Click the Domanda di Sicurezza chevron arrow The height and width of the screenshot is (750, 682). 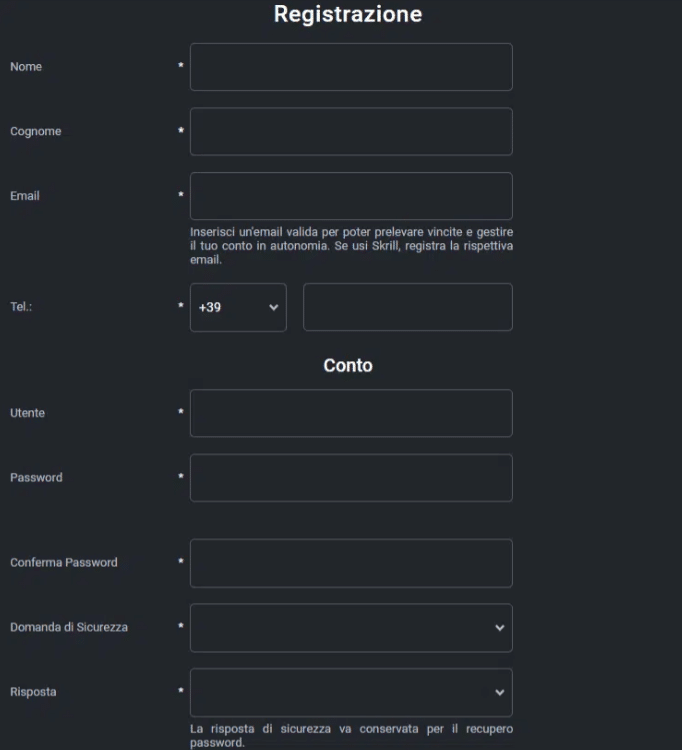click(499, 628)
